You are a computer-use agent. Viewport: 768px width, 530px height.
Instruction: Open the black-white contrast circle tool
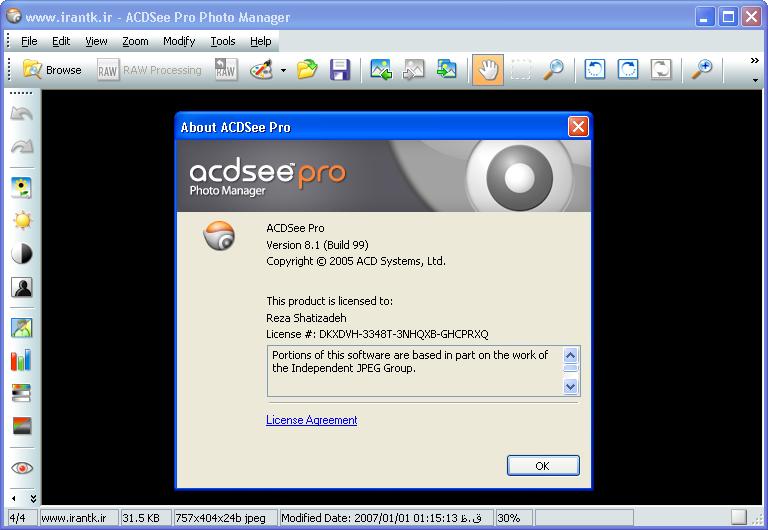tap(22, 254)
